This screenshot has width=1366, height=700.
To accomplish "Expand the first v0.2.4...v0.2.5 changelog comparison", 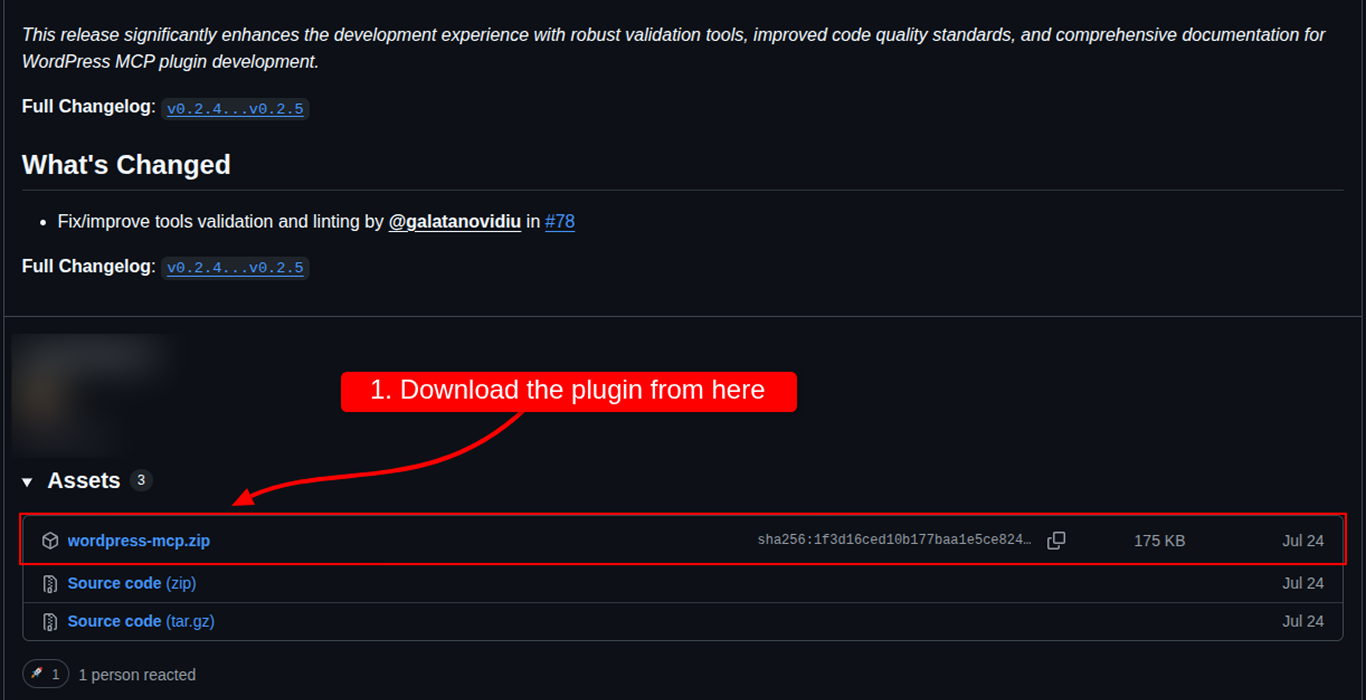I will point(235,108).
